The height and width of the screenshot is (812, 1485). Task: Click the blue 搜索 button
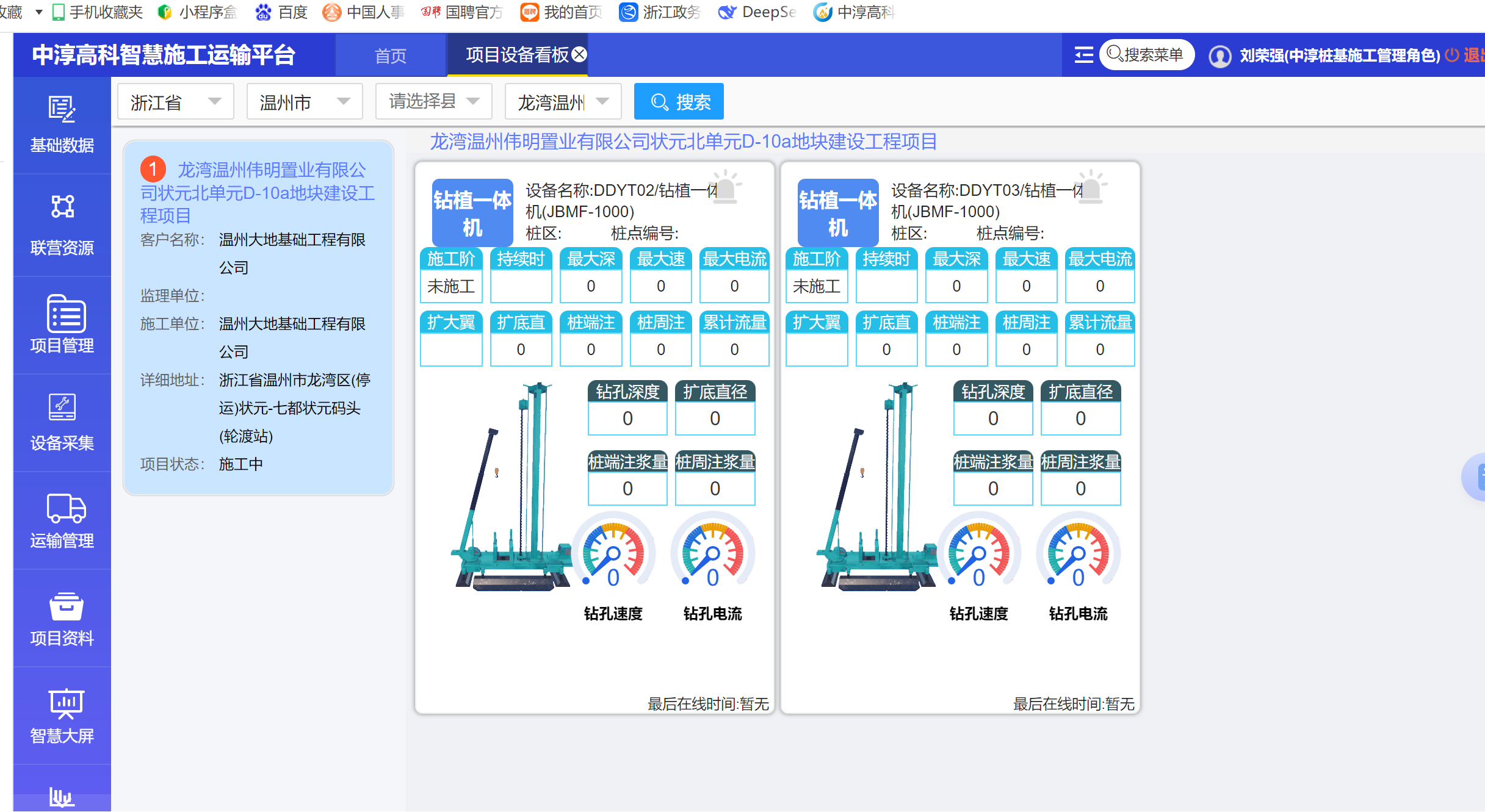pyautogui.click(x=679, y=101)
